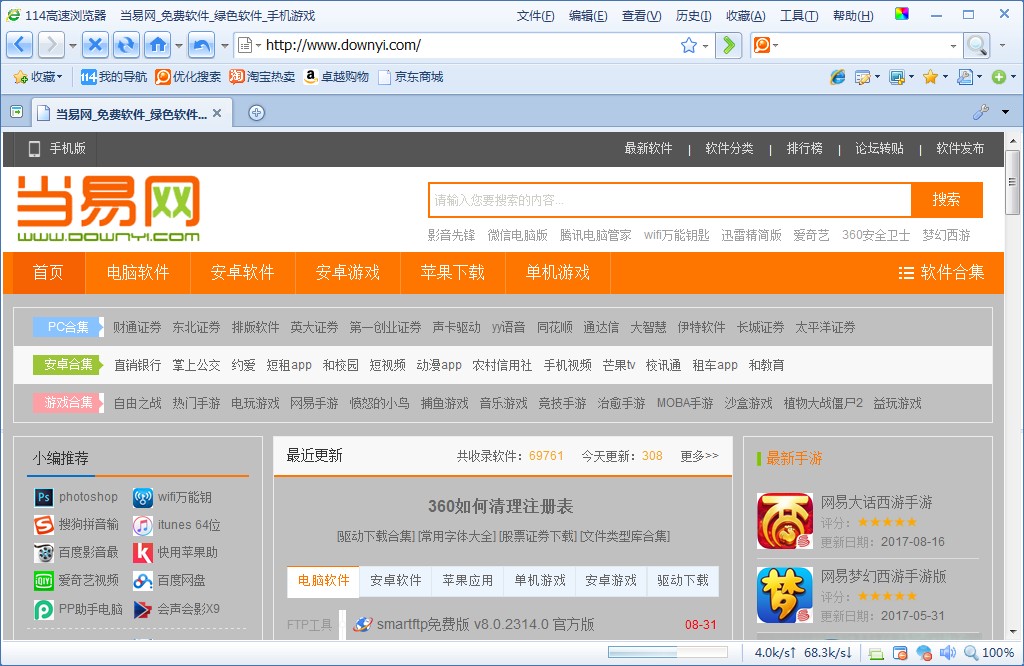Open the 360如何清理注册表 headline link
This screenshot has height=666, width=1024.
coord(500,507)
